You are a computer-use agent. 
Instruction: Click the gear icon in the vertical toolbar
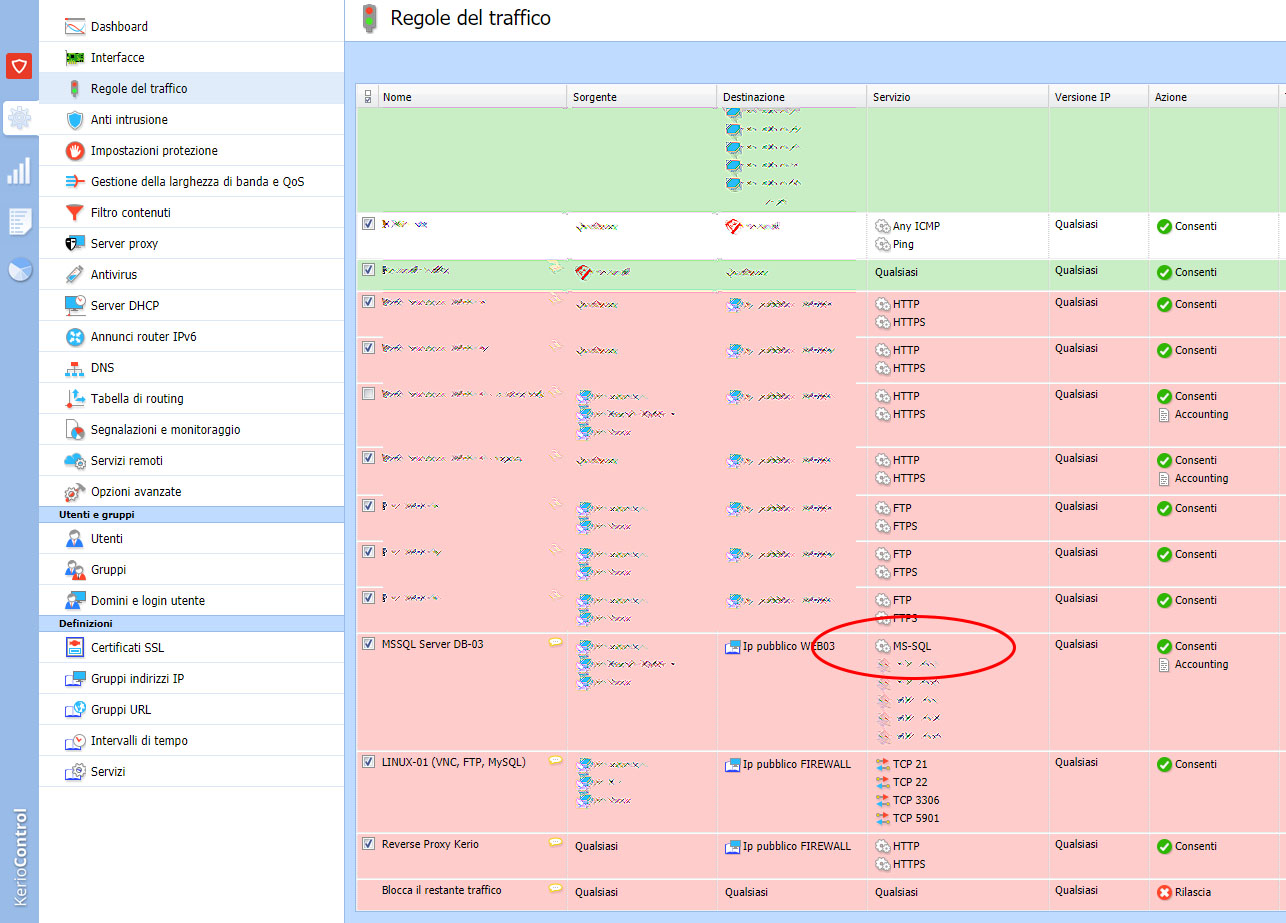(x=18, y=116)
